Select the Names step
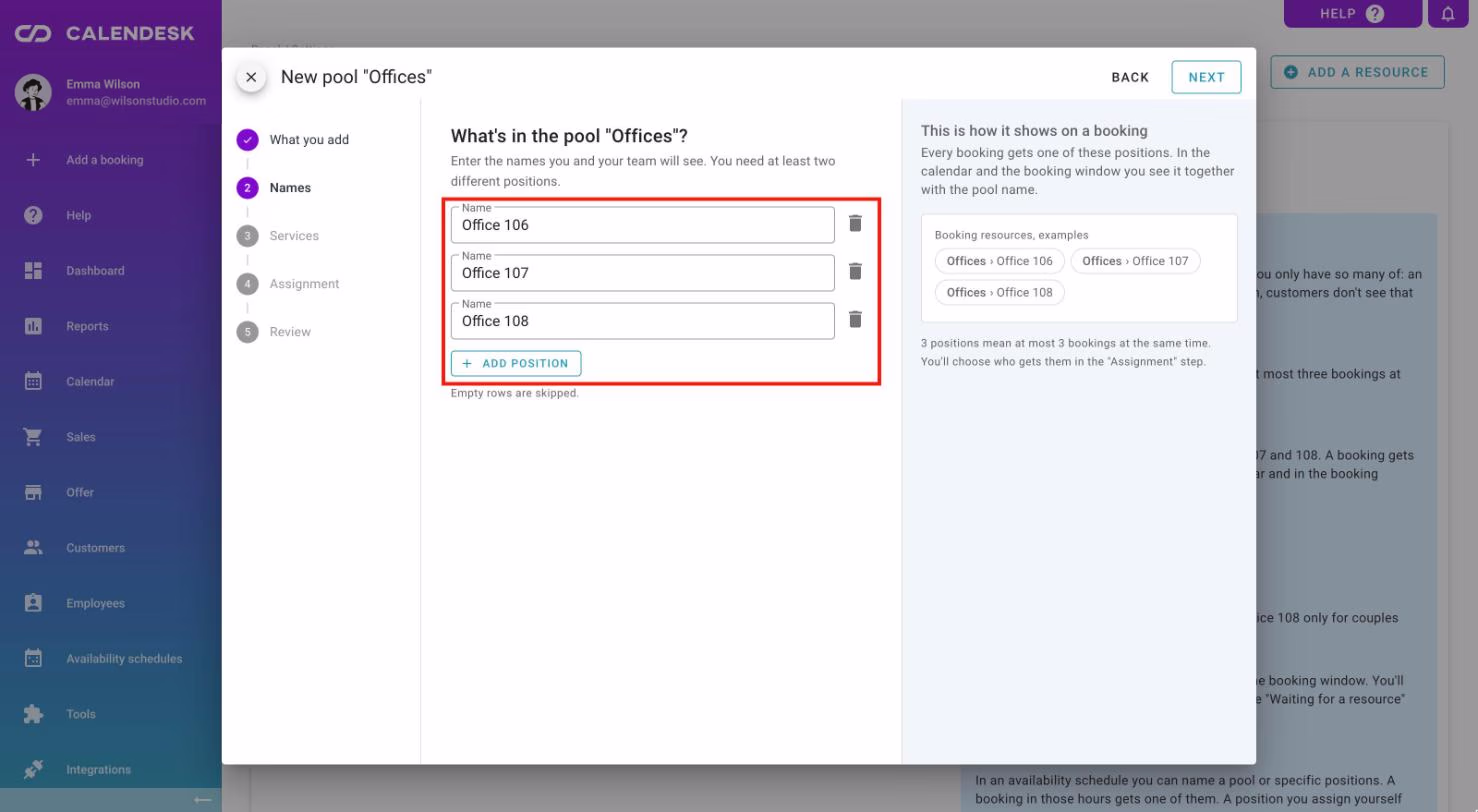The image size is (1478, 812). coord(275,188)
